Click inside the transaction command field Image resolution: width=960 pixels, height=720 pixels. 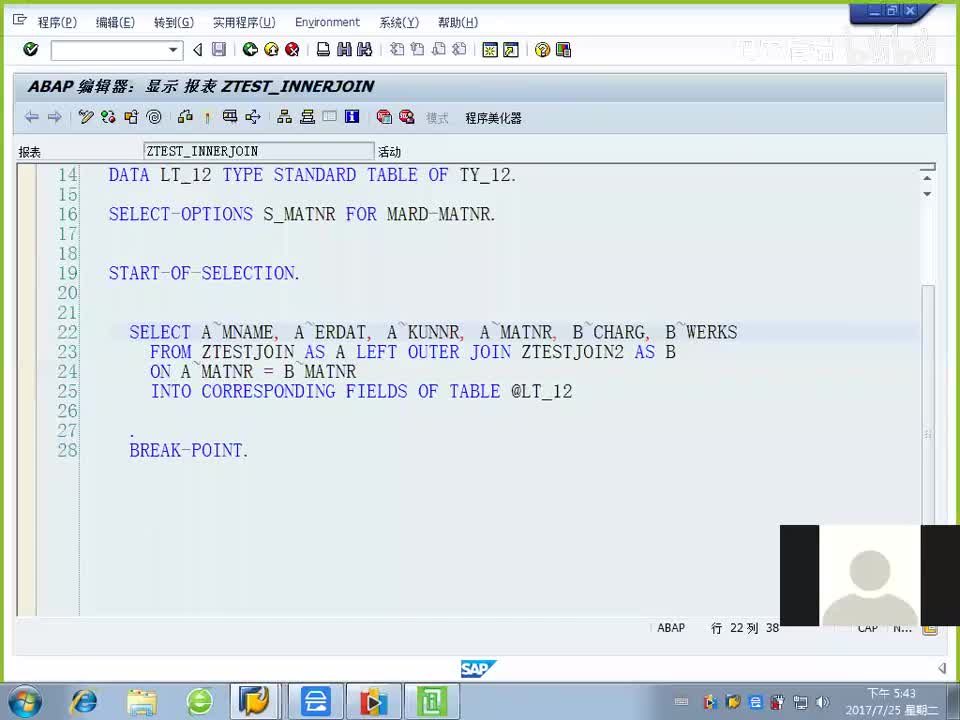click(x=110, y=50)
